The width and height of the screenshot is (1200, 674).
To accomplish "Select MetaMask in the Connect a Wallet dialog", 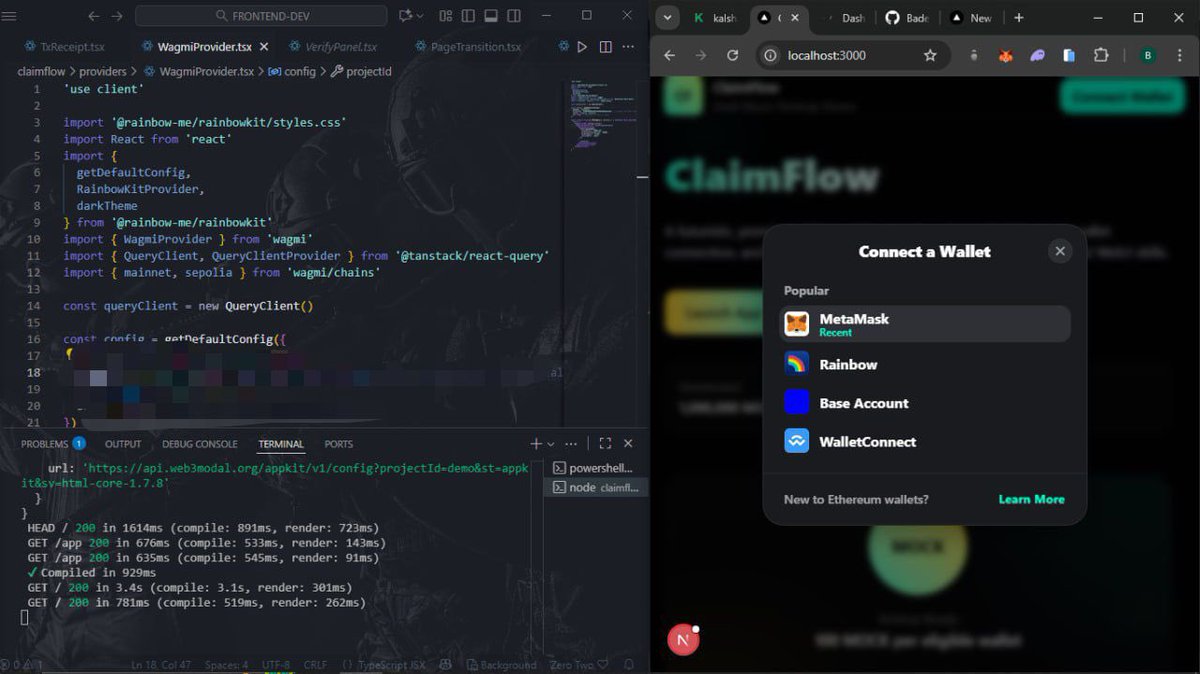I will tap(924, 323).
